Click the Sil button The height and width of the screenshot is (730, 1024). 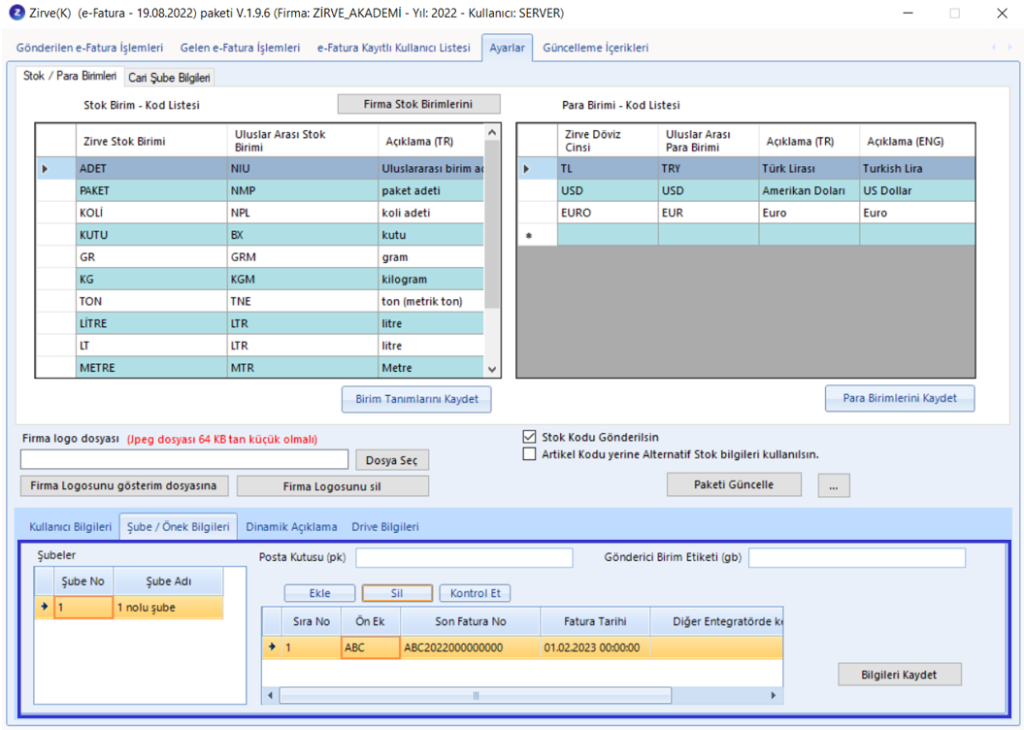397,593
